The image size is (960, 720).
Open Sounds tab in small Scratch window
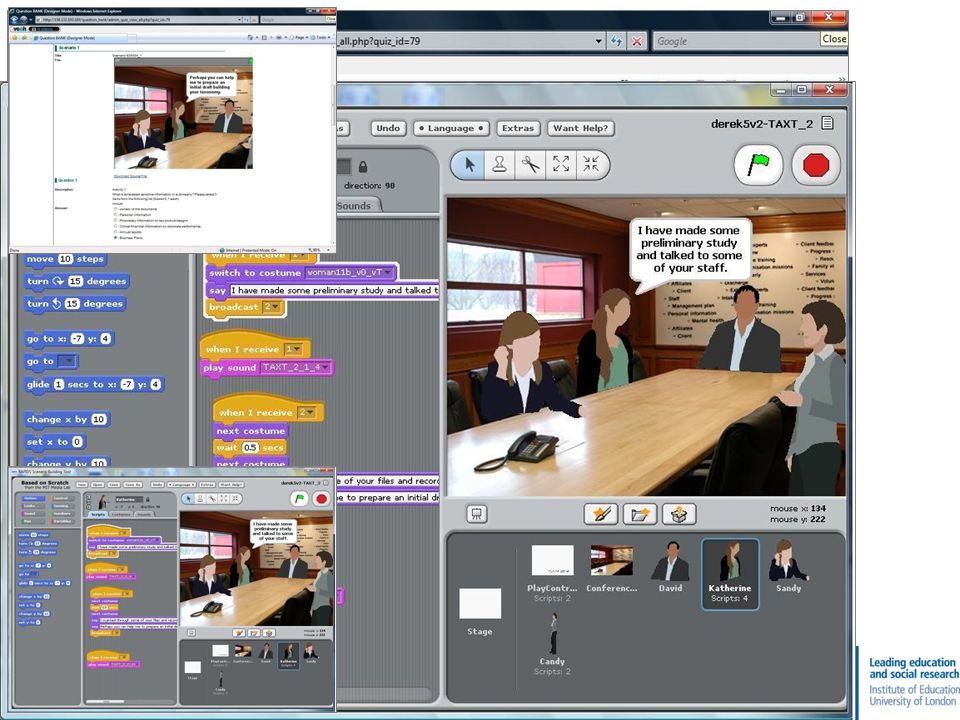(x=144, y=514)
